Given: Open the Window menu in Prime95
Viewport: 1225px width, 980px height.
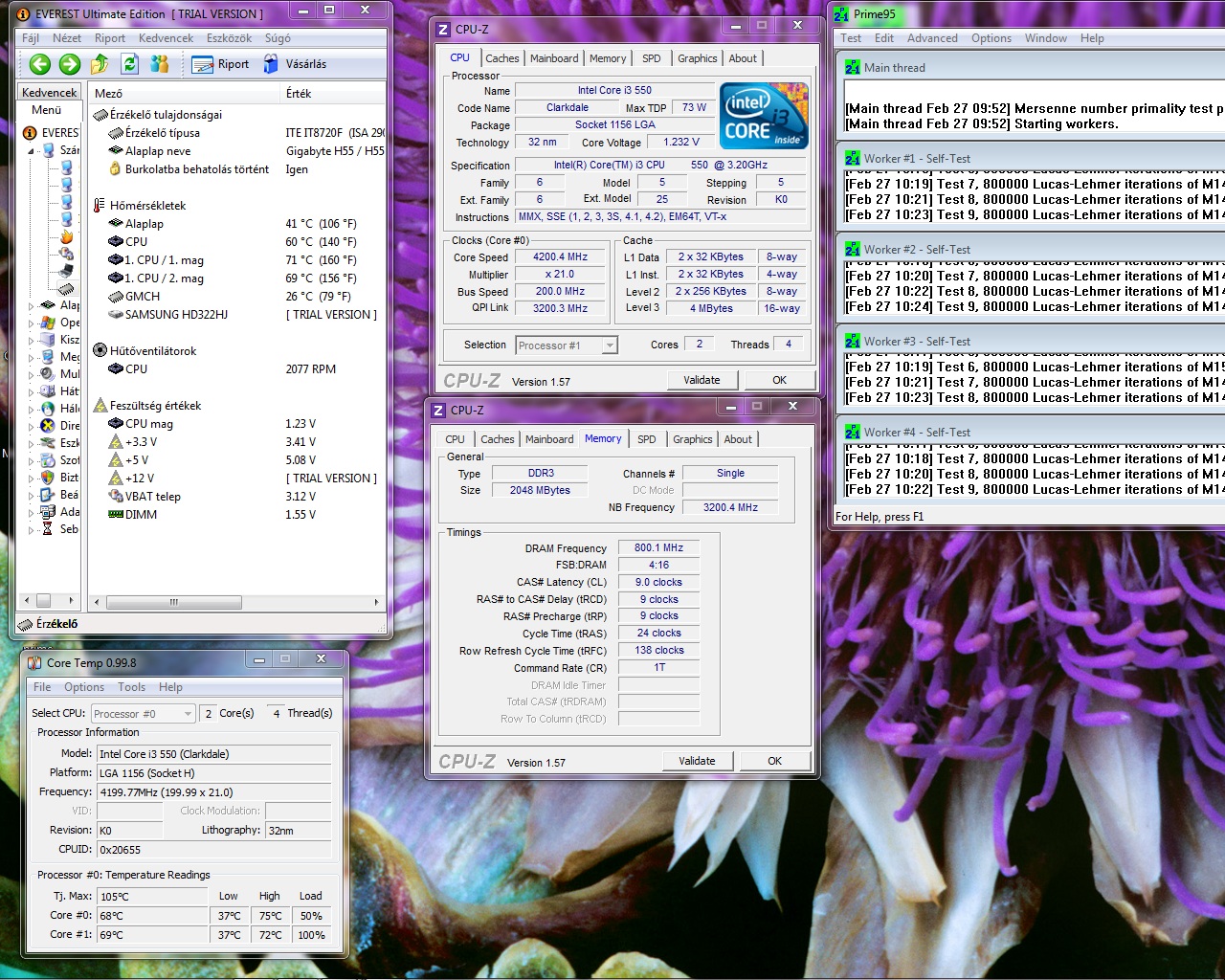Looking at the screenshot, I should point(1046,38).
